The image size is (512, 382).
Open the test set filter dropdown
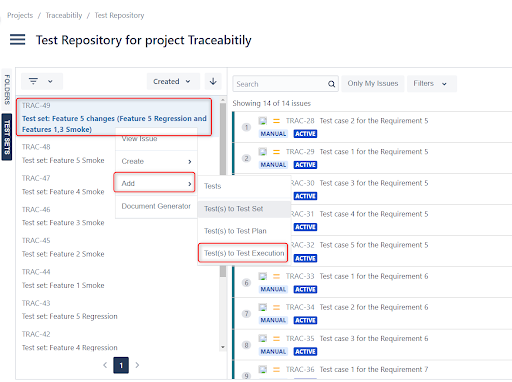pos(42,81)
